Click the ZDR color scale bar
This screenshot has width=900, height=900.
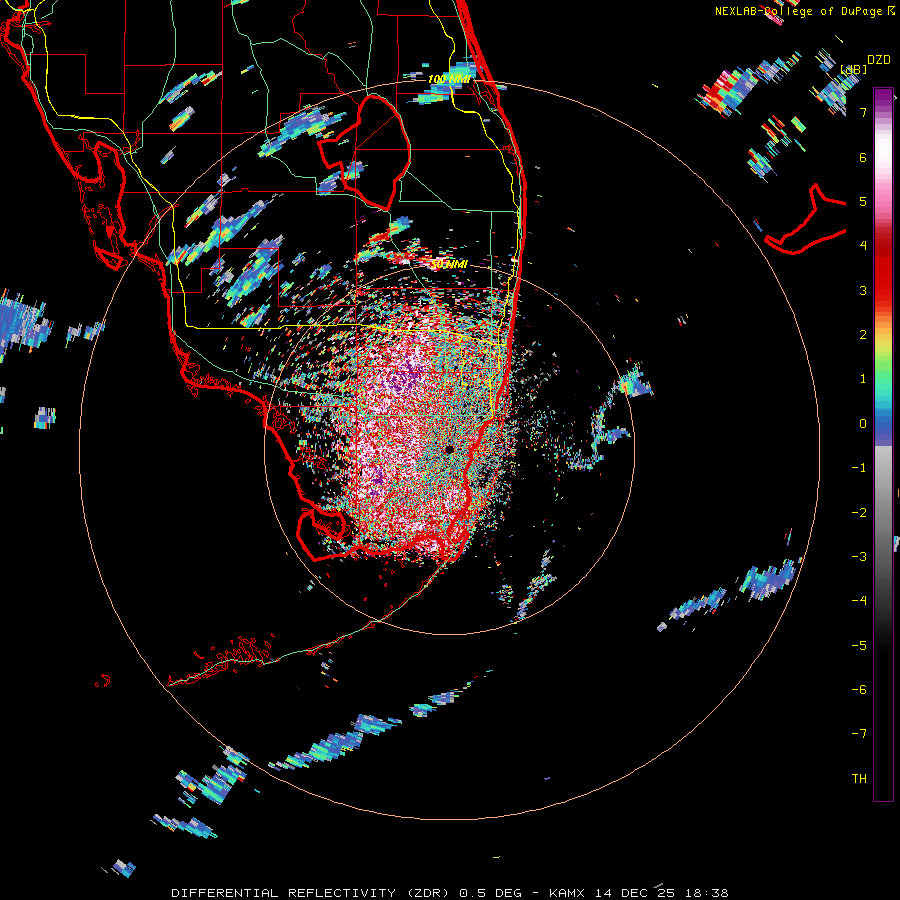[x=883, y=445]
